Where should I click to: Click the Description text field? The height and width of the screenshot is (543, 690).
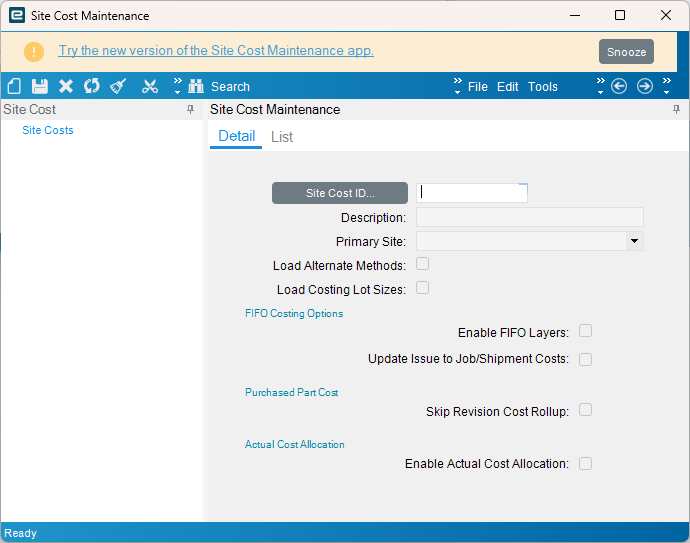529,217
